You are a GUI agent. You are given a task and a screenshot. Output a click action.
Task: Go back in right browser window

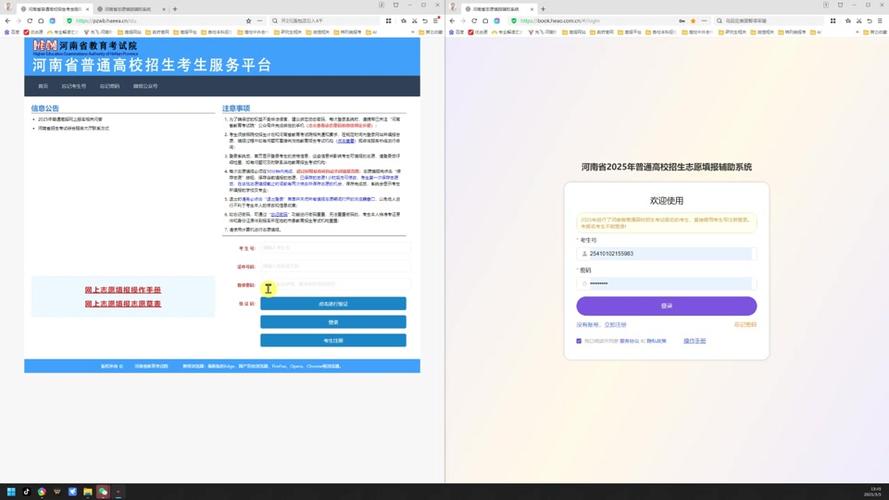pyautogui.click(x=452, y=21)
